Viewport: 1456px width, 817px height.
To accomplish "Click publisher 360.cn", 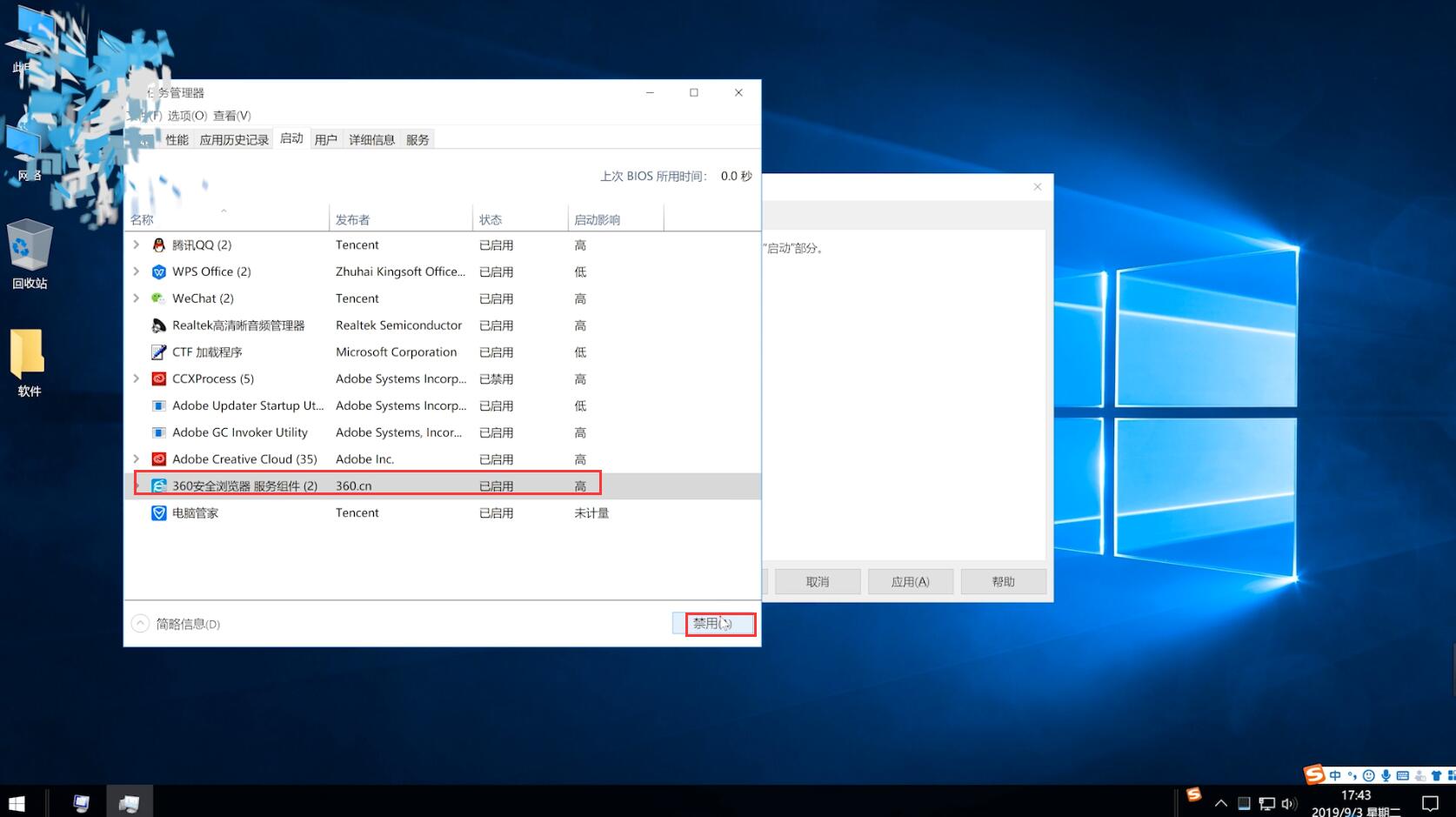I will click(354, 486).
